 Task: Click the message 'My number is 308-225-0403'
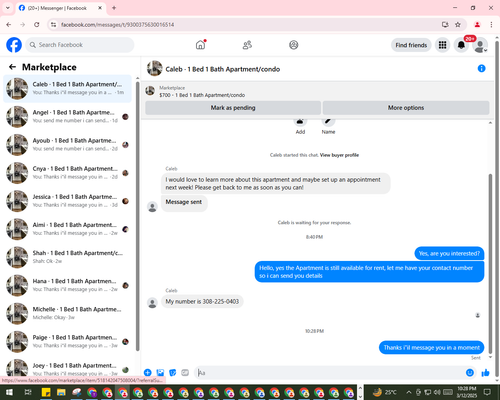point(202,301)
